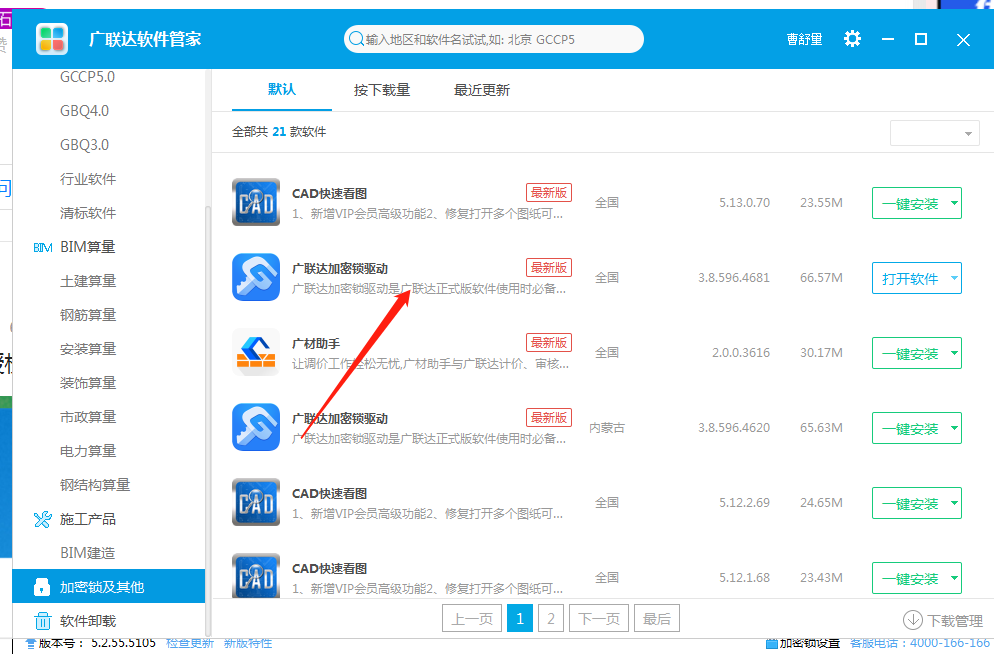
Task: Select GBQ3.0 in the sidebar
Action: coord(84,145)
